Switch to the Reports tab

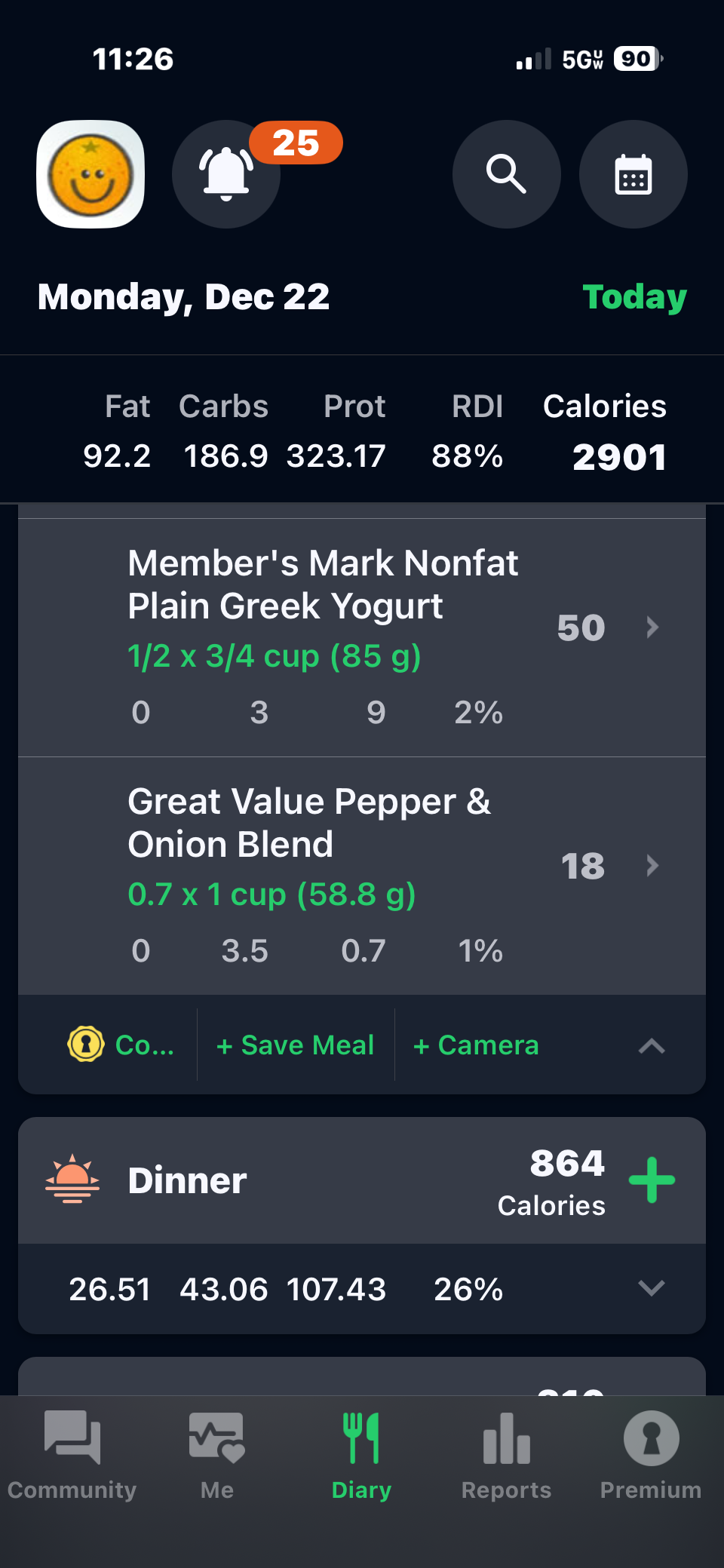(506, 1452)
